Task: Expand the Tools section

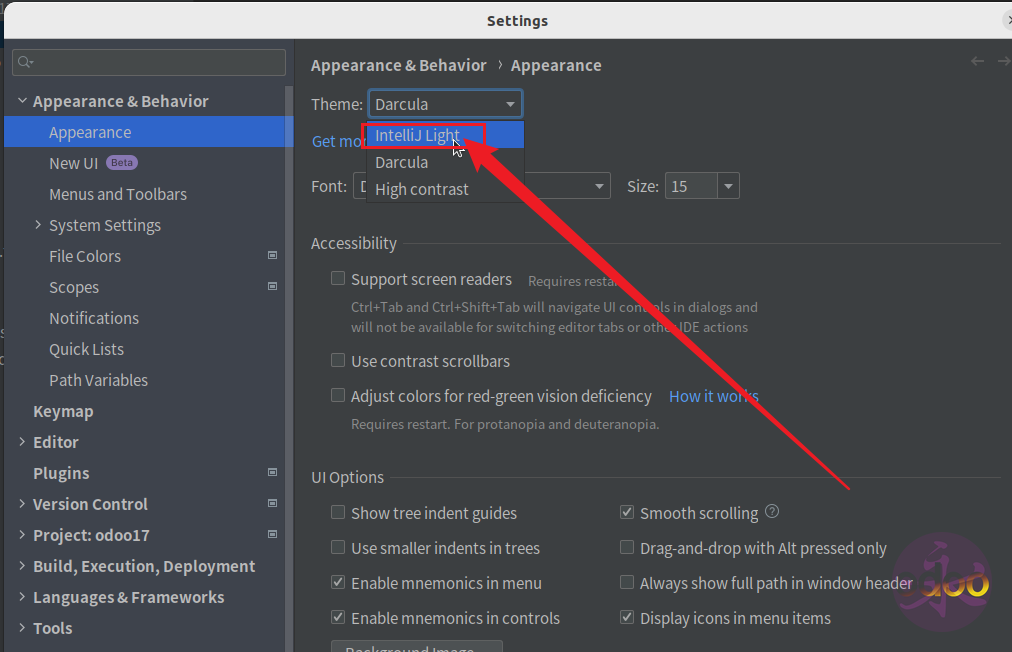Action: tap(23, 627)
